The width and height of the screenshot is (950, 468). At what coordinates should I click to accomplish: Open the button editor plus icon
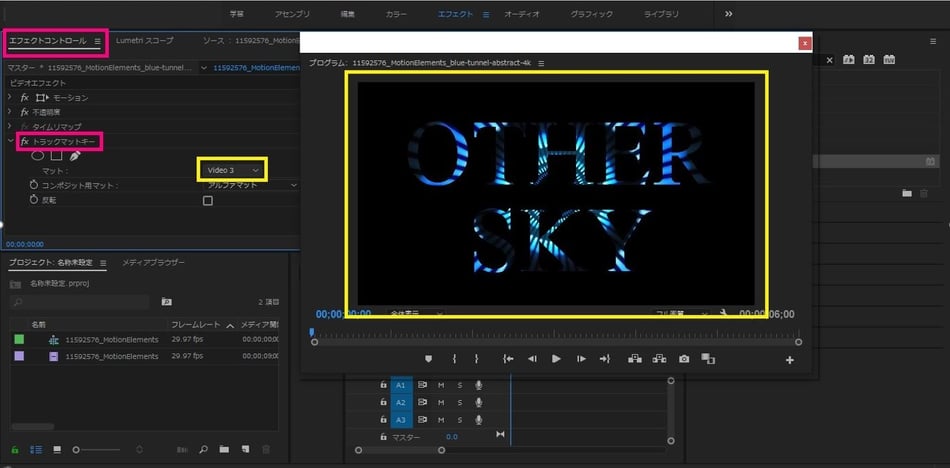tap(790, 360)
